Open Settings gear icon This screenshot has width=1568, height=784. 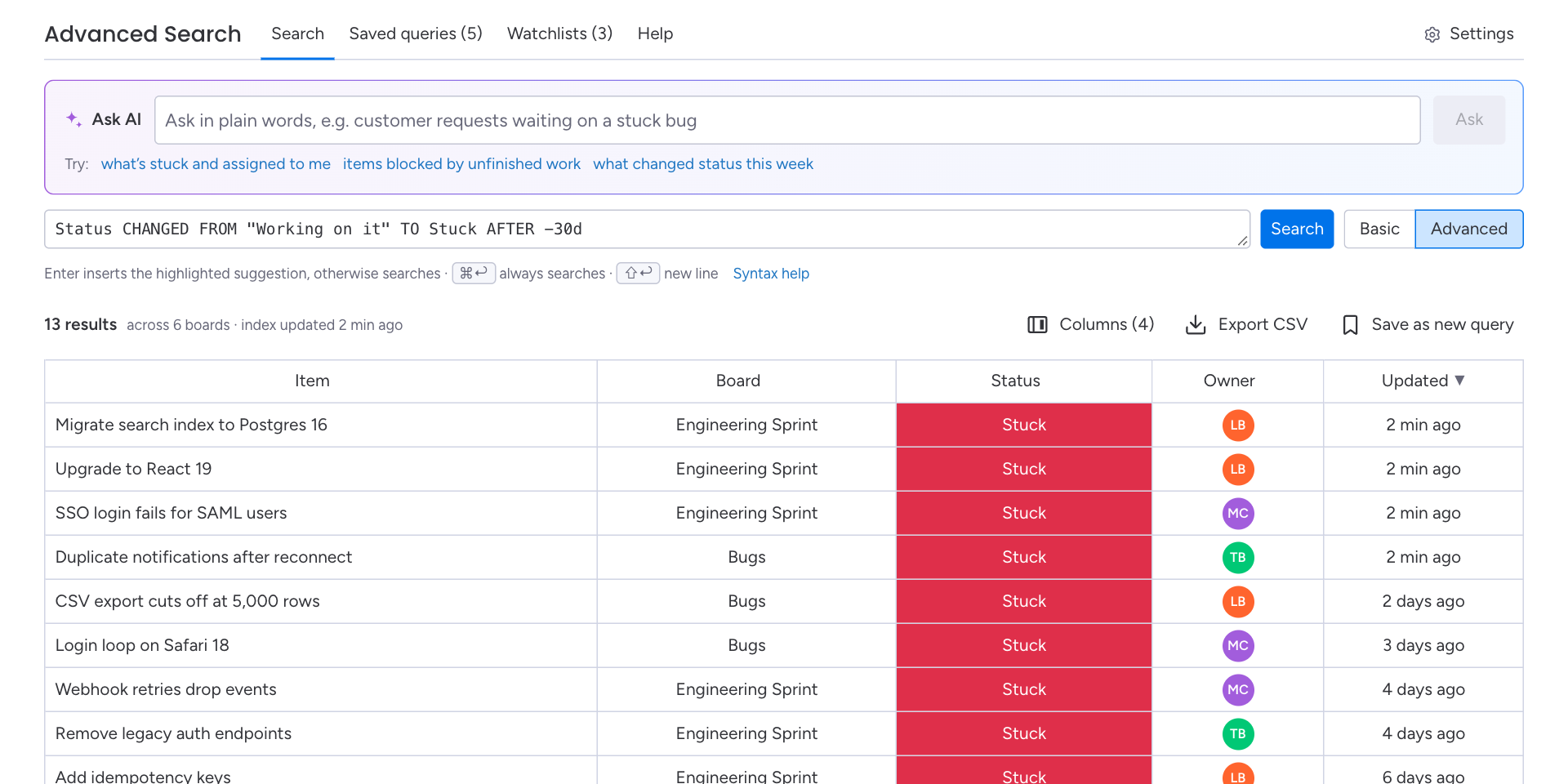point(1432,34)
